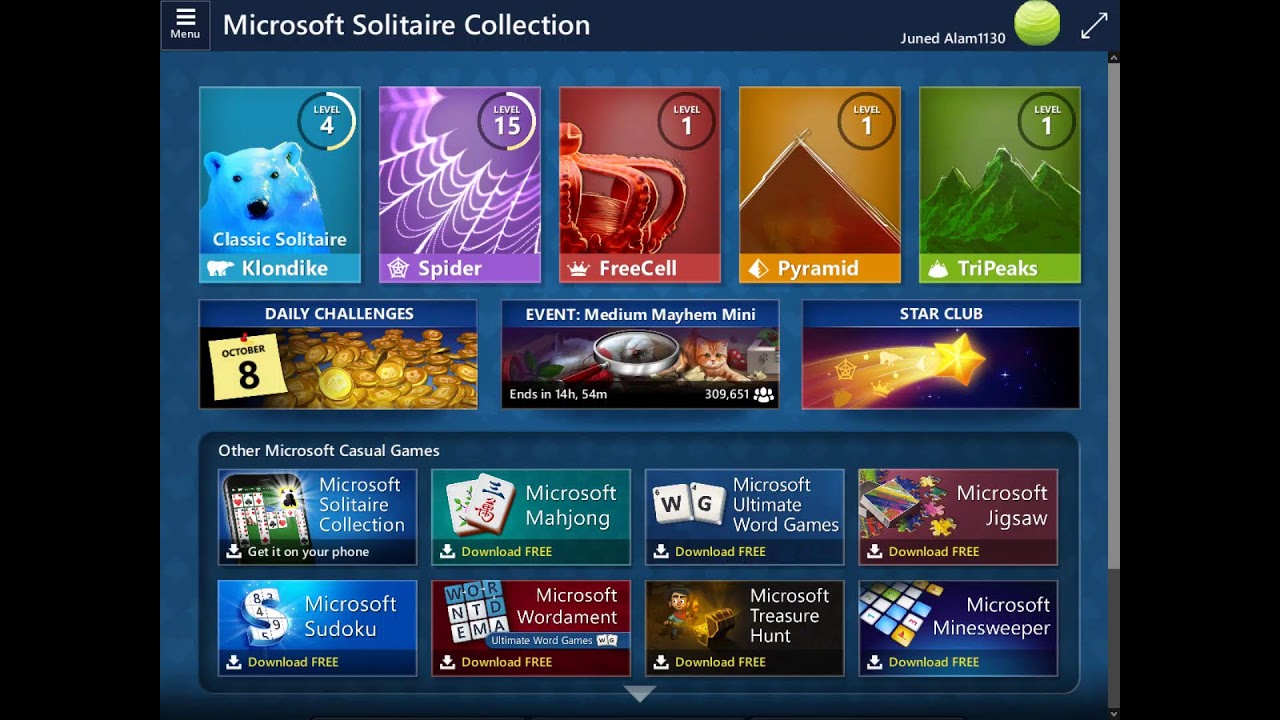Click the participants icon next to 309,651
The image size is (1280, 720).
[764, 394]
